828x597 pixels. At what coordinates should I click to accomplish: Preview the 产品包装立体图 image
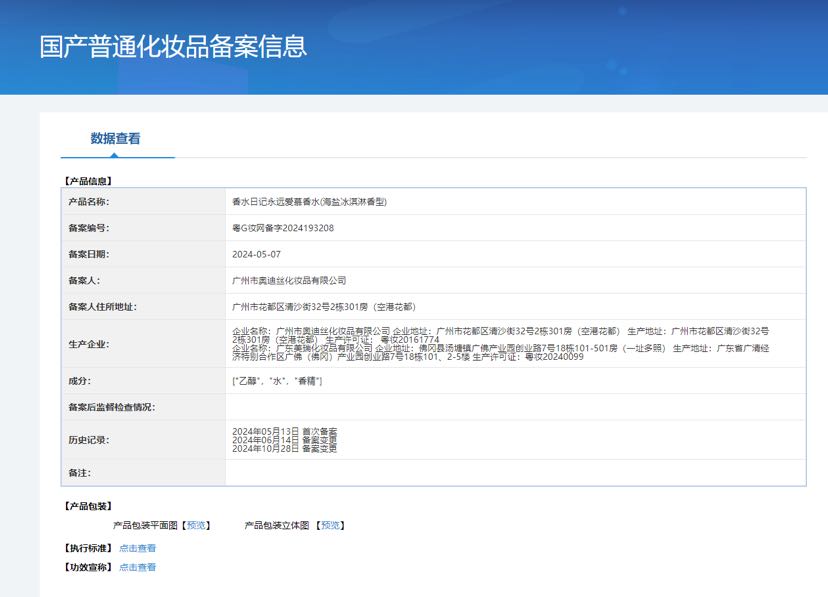click(x=331, y=525)
